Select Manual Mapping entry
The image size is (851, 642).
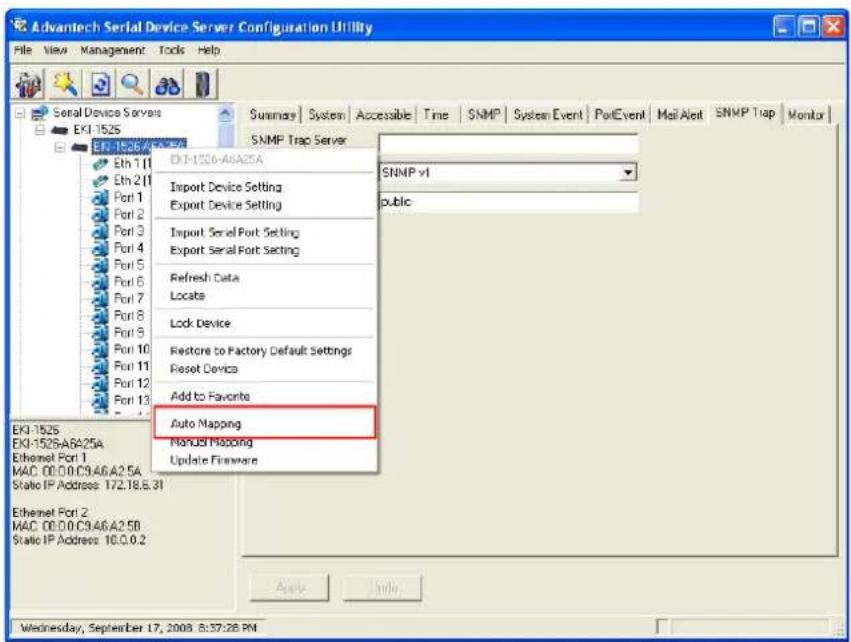pyautogui.click(x=264, y=442)
